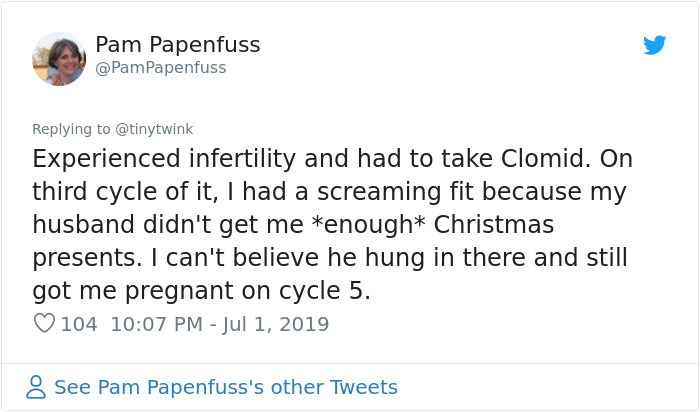700x412 pixels.
Task: Click the person icon beside other Tweets link
Action: point(36,387)
